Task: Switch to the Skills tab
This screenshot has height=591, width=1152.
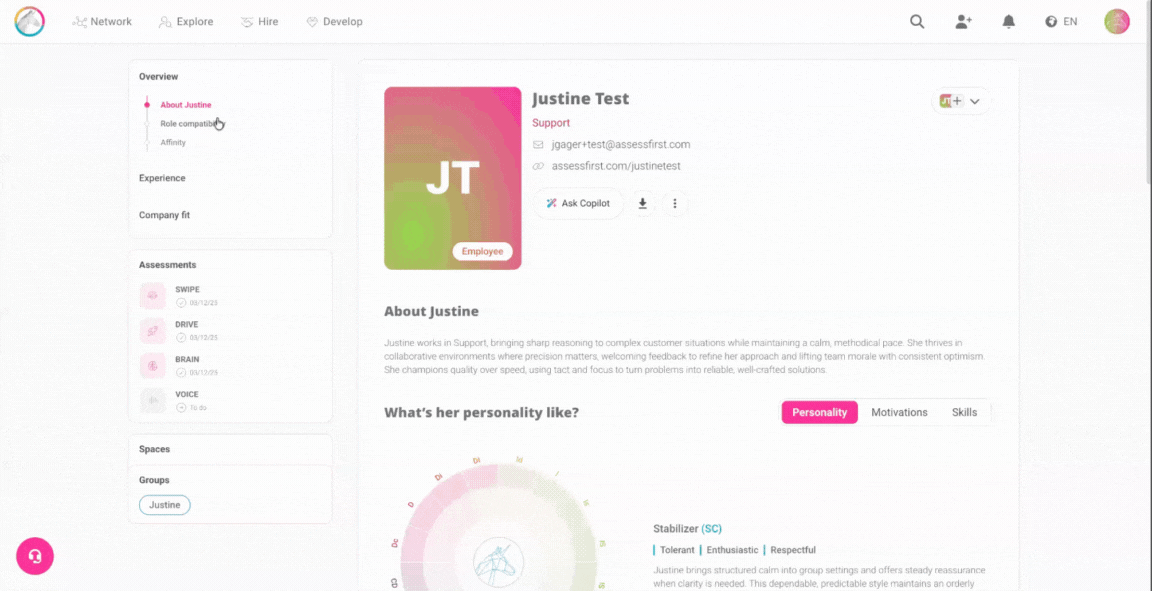Action: coord(964,412)
